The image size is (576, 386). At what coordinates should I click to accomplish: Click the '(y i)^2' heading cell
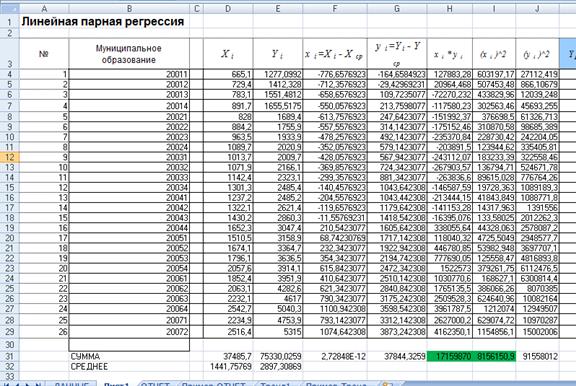tap(537, 54)
